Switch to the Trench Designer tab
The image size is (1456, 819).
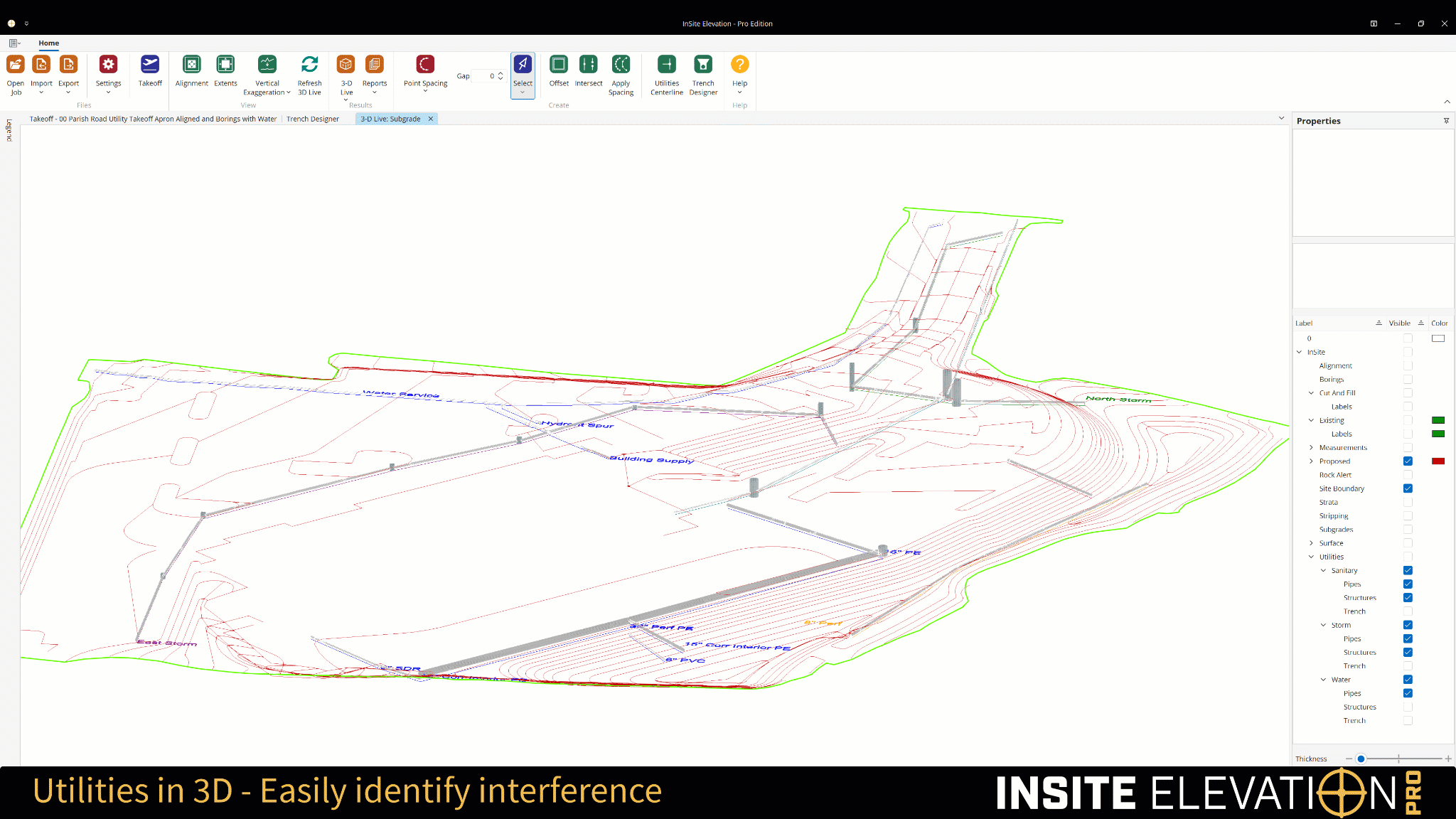[313, 119]
